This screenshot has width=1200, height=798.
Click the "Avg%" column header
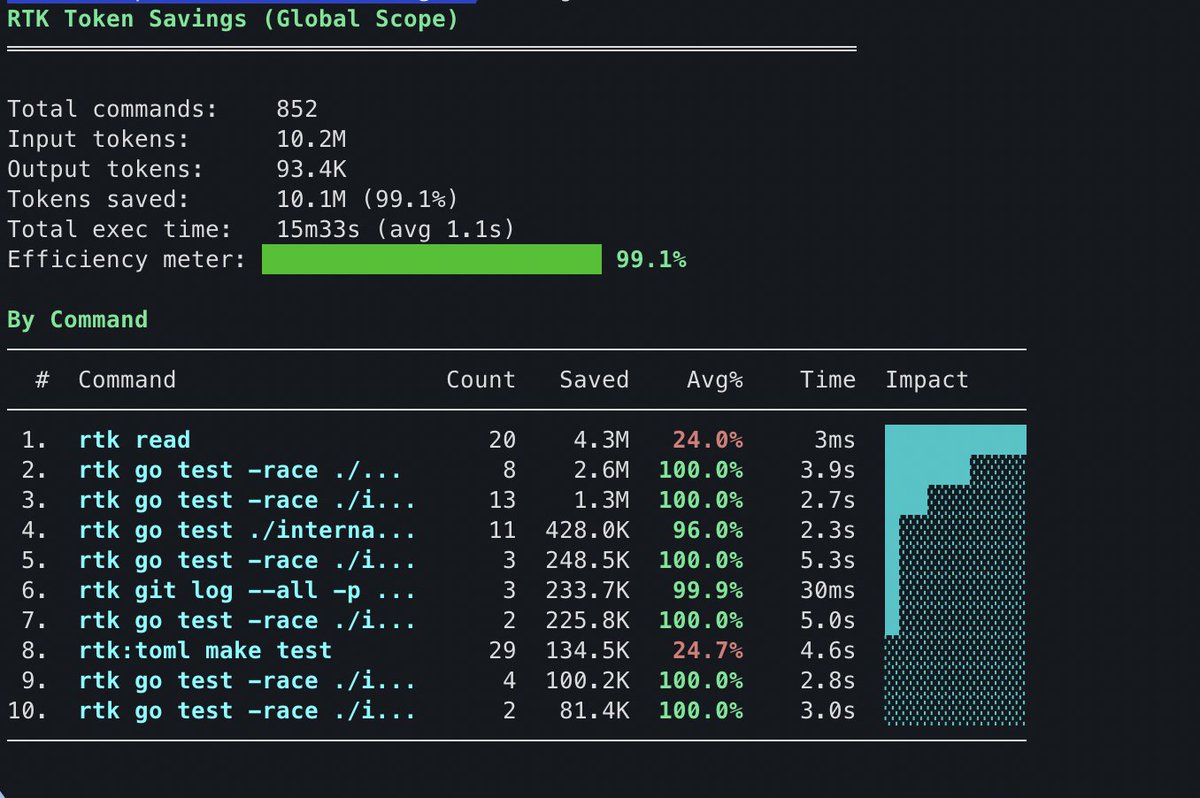714,380
